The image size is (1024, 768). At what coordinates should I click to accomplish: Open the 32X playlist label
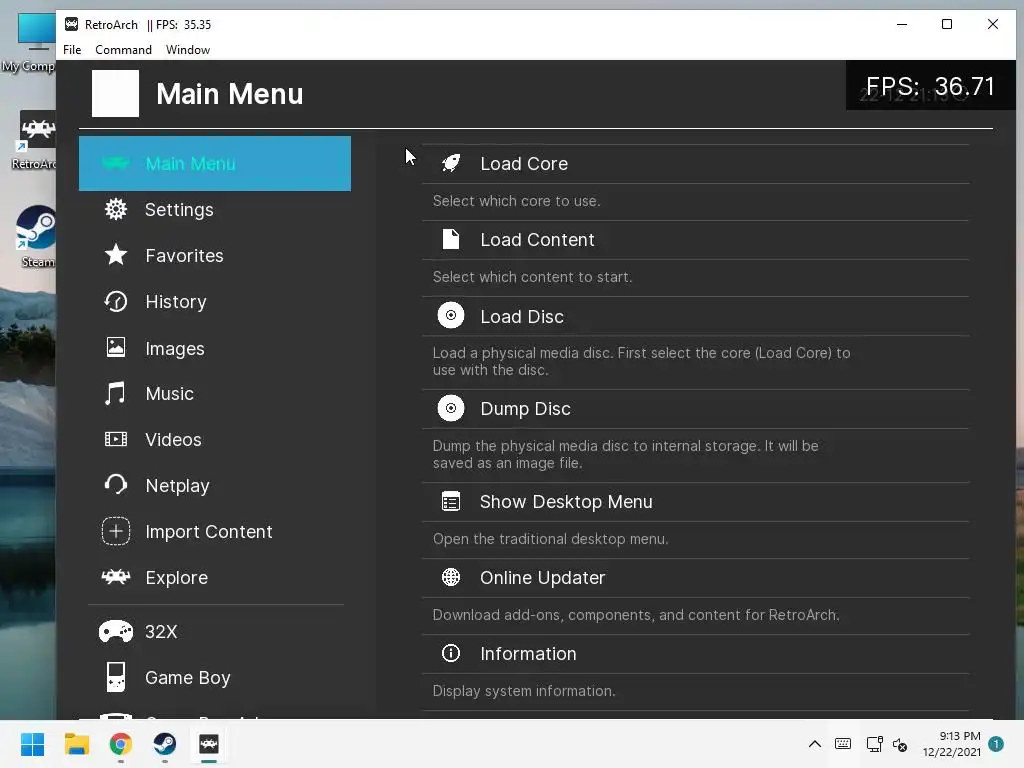click(x=161, y=632)
